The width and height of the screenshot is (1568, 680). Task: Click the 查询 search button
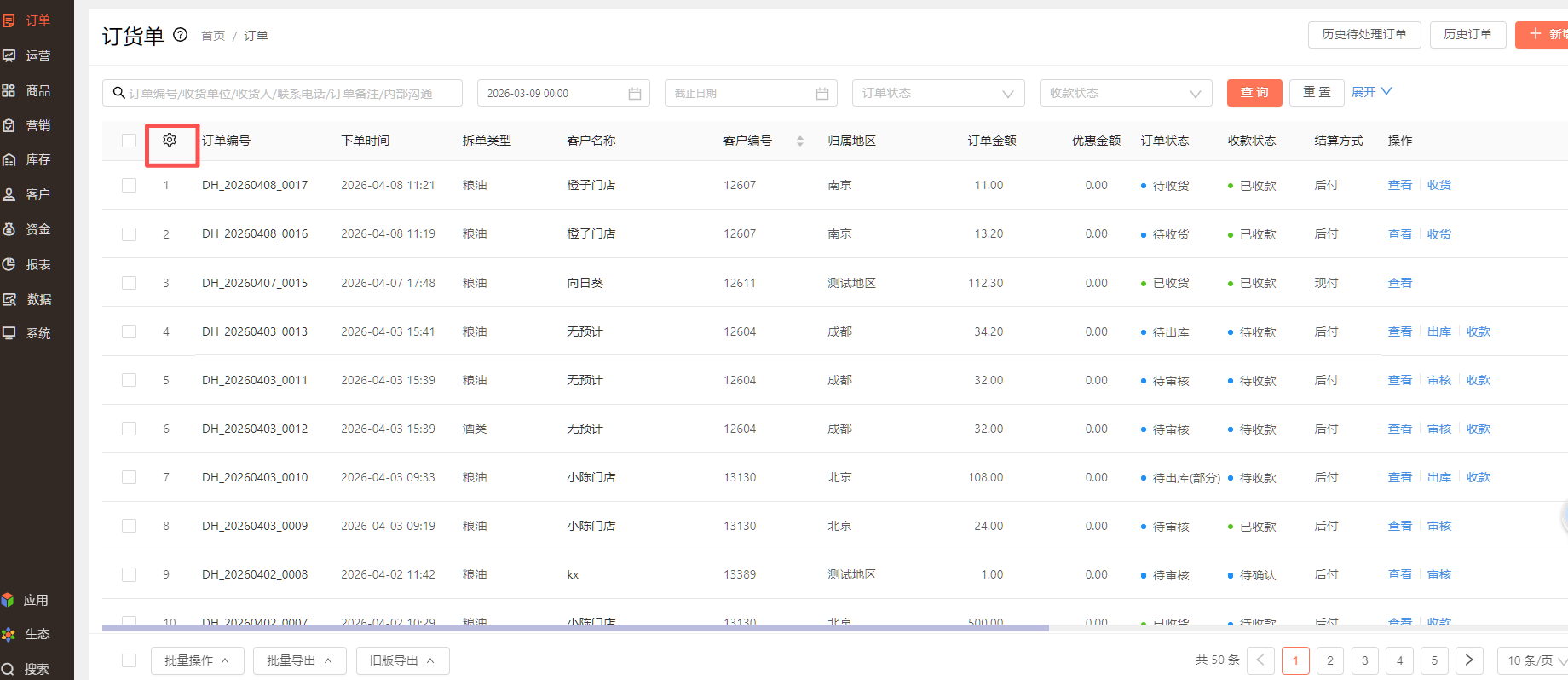click(1254, 93)
